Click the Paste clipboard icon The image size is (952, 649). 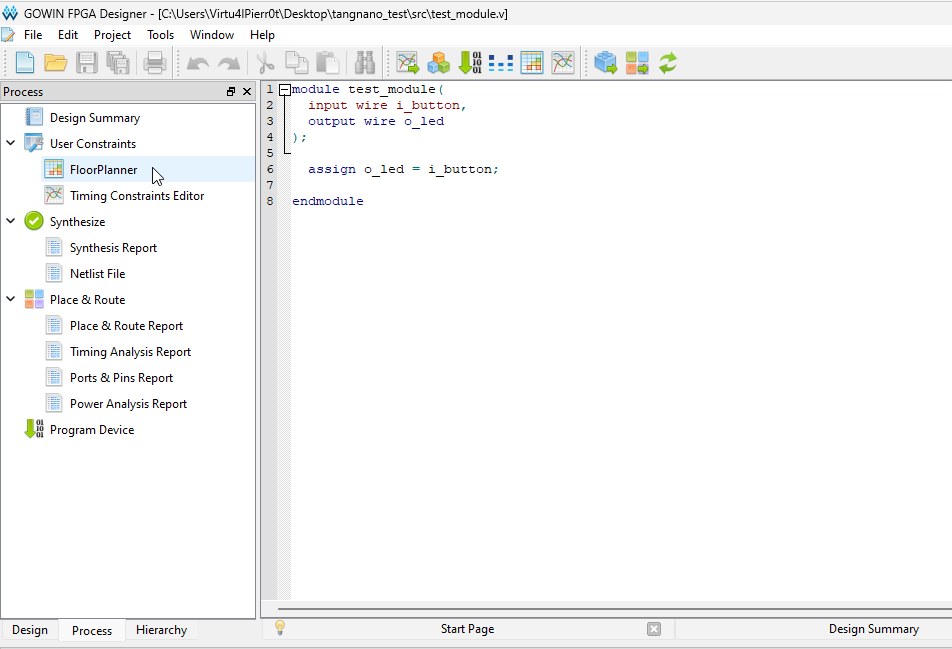pyautogui.click(x=328, y=63)
